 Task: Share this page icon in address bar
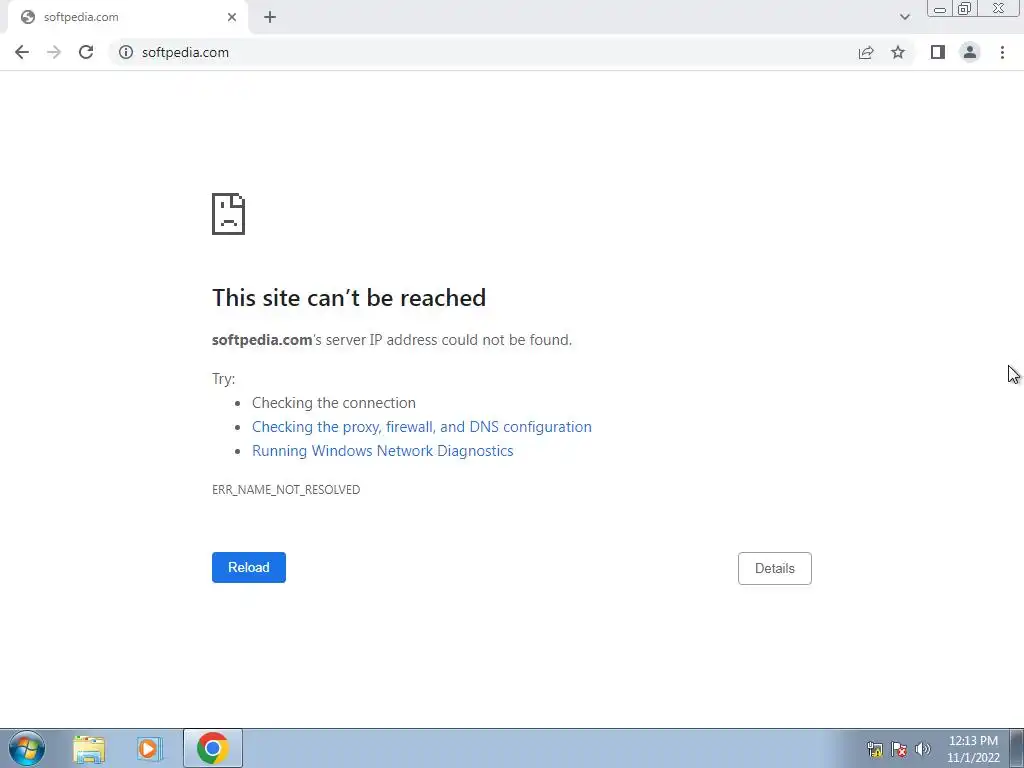click(866, 52)
